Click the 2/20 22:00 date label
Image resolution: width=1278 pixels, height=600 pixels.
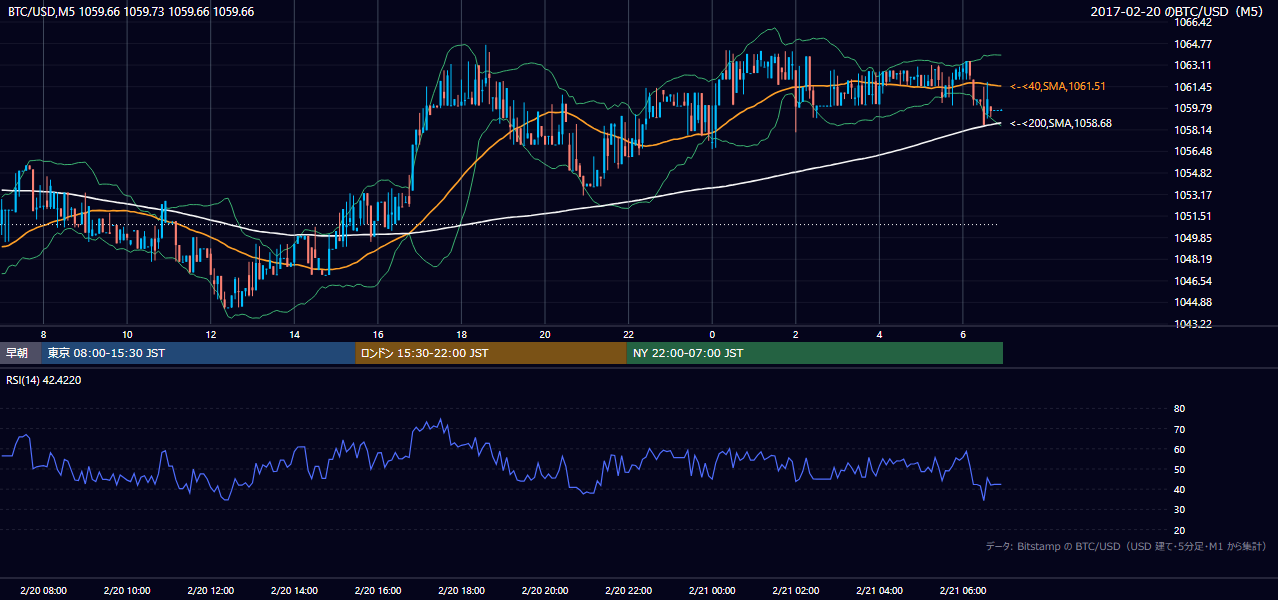click(628, 591)
